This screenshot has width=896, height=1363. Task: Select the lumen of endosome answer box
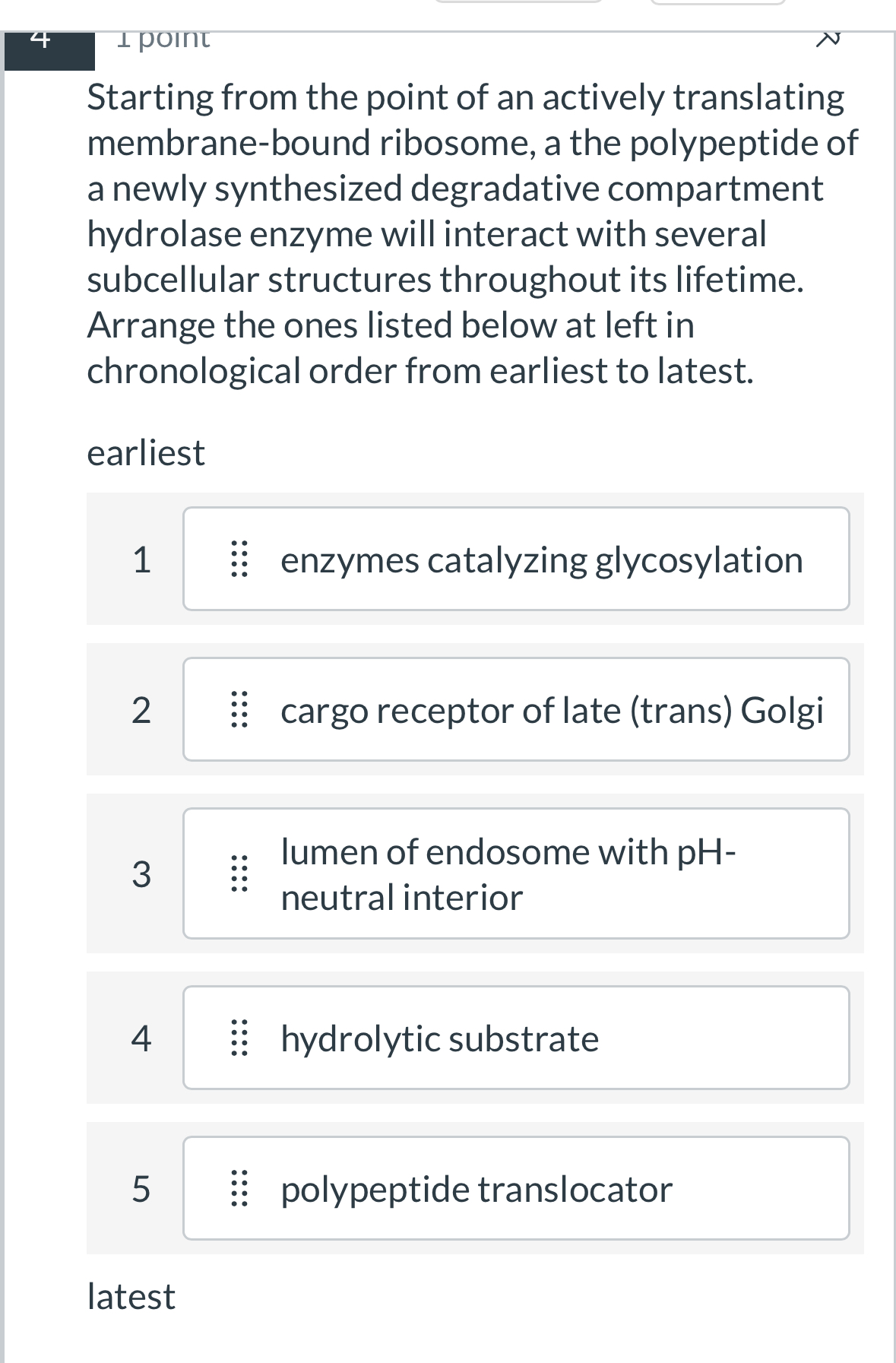(x=516, y=873)
